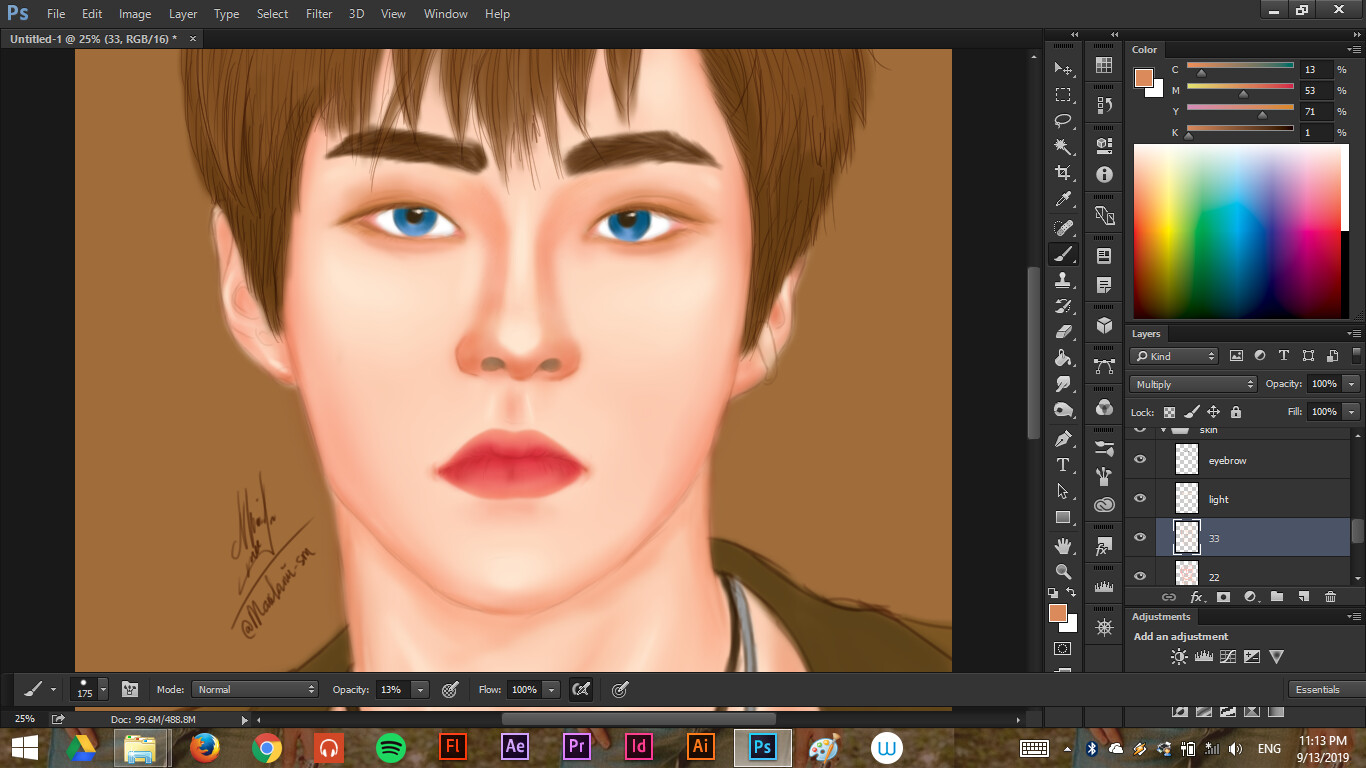Toggle the layer filter on/off switch
Image resolution: width=1366 pixels, height=768 pixels.
(x=1357, y=355)
